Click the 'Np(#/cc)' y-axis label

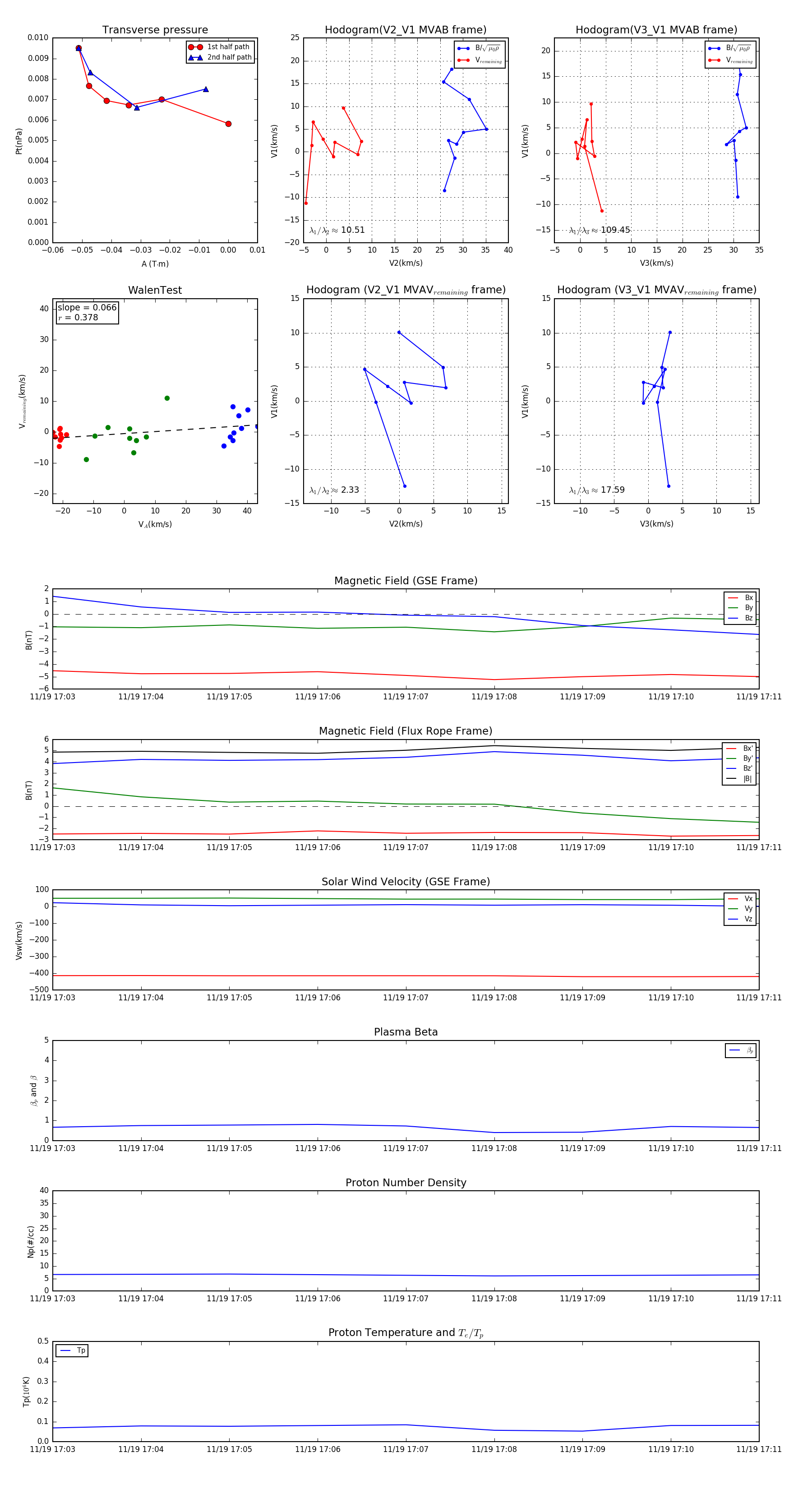(x=31, y=1242)
